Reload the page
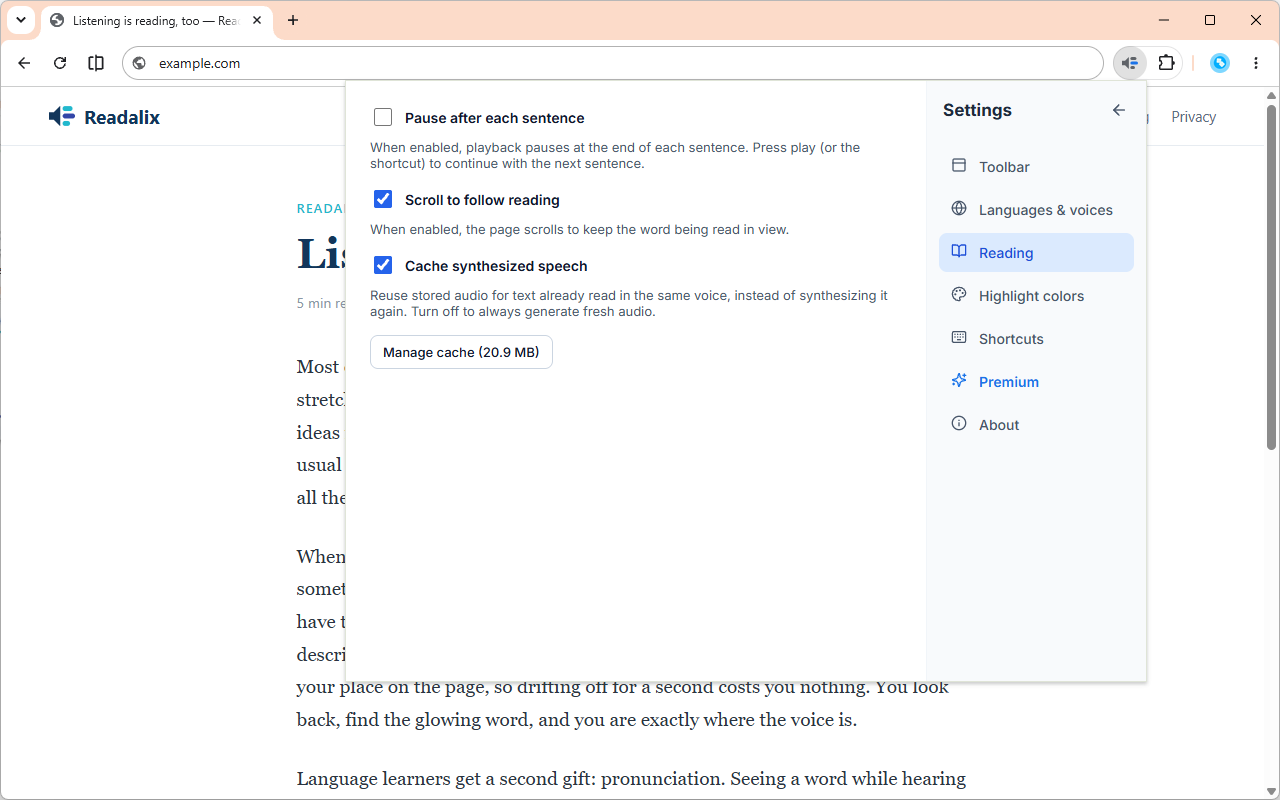This screenshot has height=800, width=1280. click(60, 63)
